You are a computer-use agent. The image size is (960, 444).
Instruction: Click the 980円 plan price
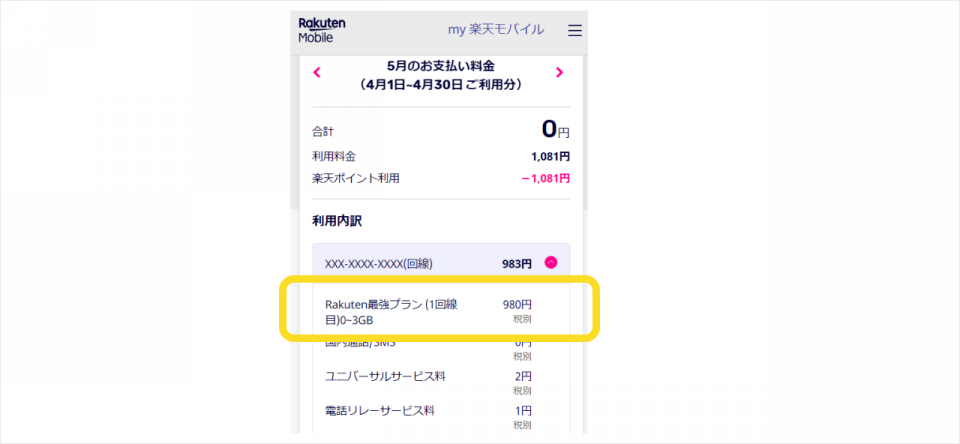[516, 304]
